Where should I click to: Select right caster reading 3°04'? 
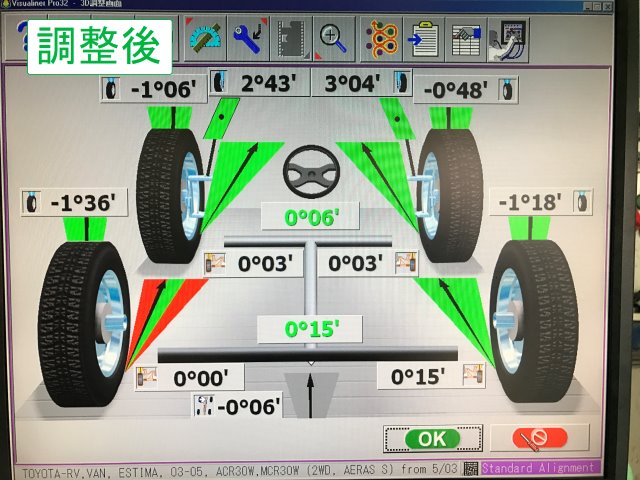(x=352, y=81)
